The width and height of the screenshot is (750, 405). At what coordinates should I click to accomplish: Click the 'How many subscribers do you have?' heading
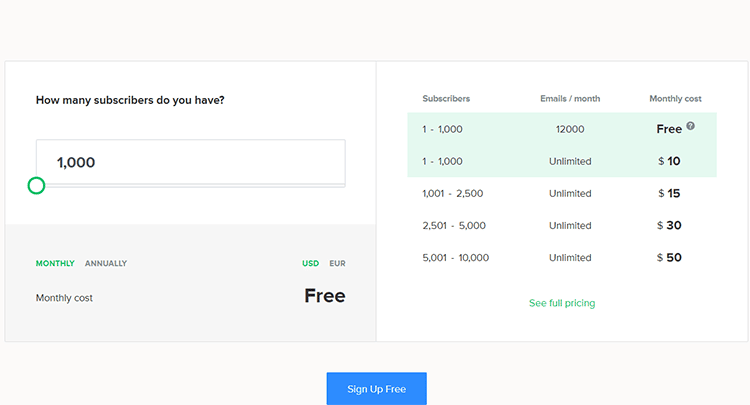click(130, 100)
